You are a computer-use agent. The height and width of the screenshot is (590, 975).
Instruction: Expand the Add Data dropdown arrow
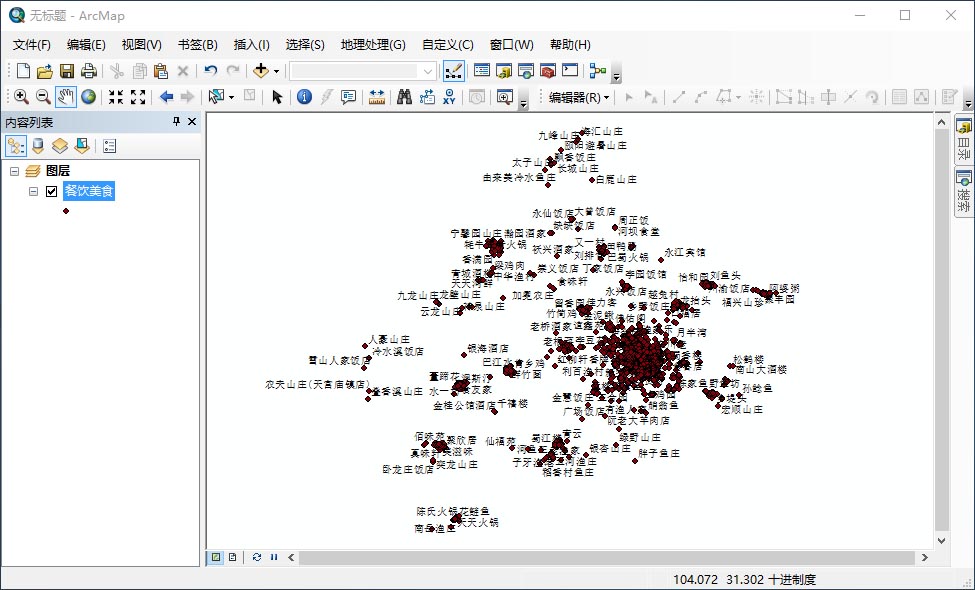277,71
